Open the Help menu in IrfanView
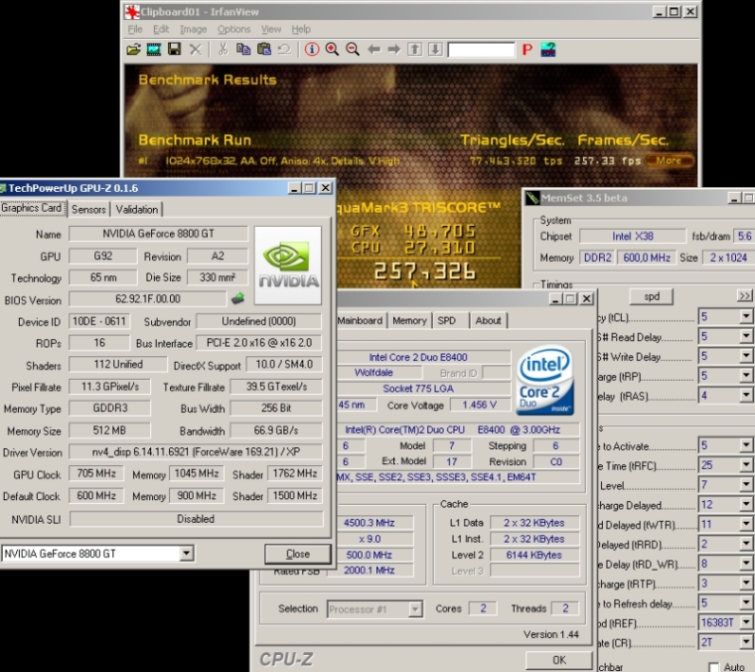Image resolution: width=755 pixels, height=672 pixels. click(x=301, y=29)
